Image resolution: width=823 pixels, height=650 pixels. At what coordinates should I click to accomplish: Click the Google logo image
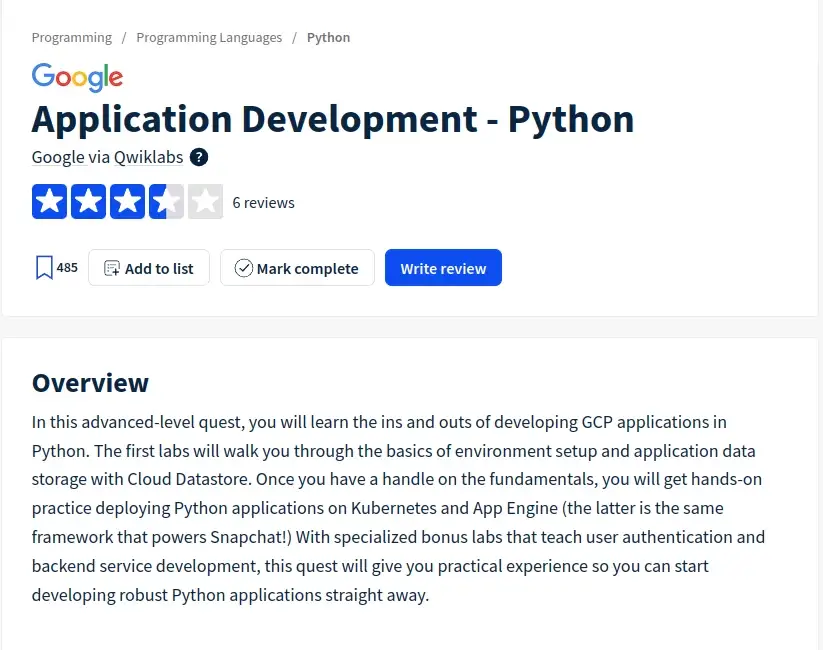click(77, 78)
